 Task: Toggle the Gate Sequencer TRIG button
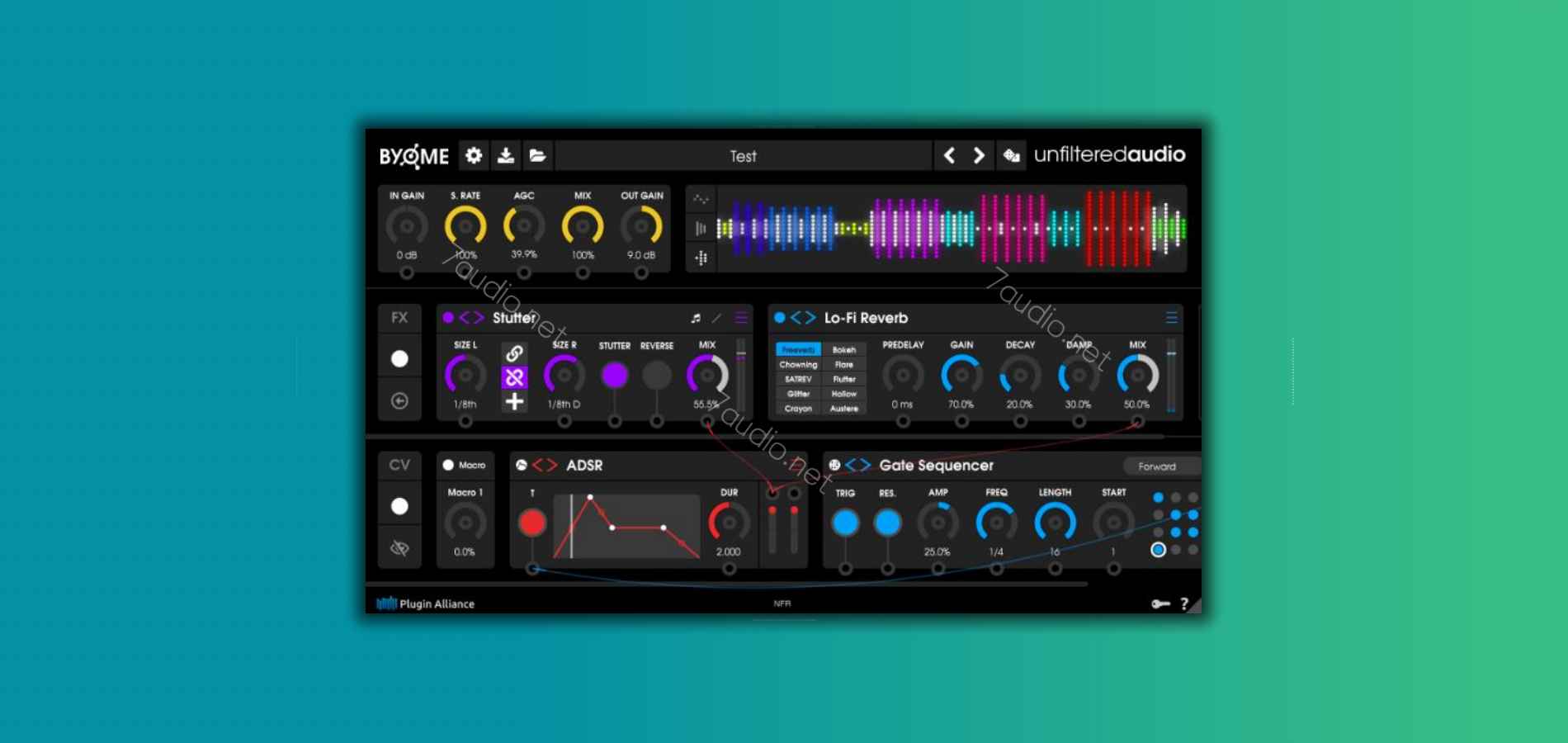tap(845, 523)
